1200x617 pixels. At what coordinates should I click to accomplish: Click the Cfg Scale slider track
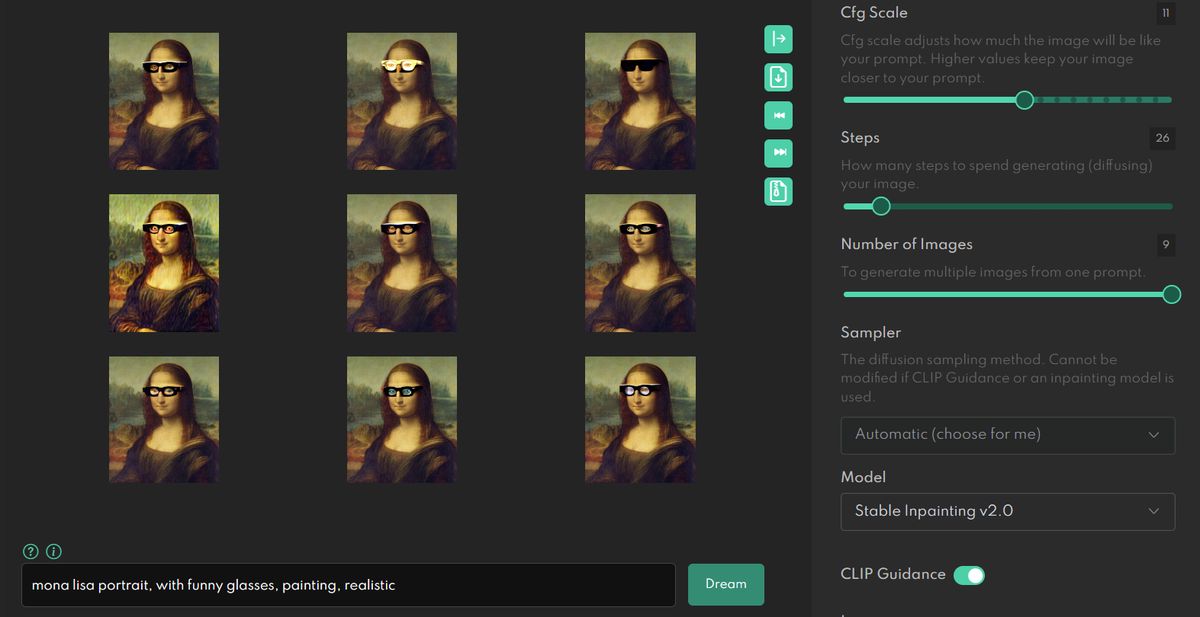(x=1007, y=100)
